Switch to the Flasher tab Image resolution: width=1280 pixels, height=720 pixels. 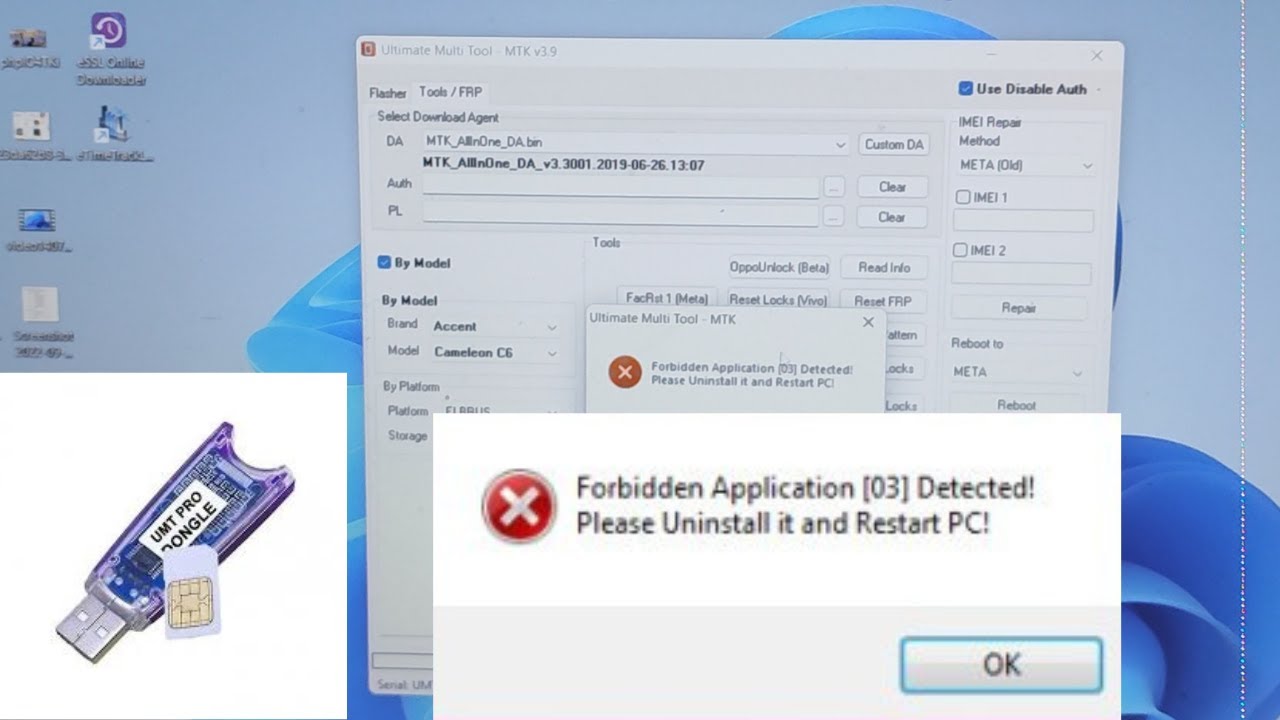(388, 93)
